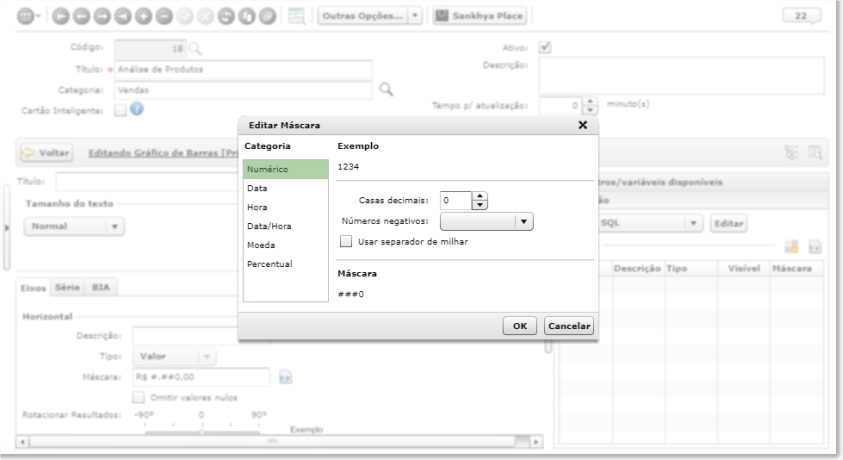Click the save checkmark toolbar icon
This screenshot has width=843, height=460.
click(x=185, y=16)
